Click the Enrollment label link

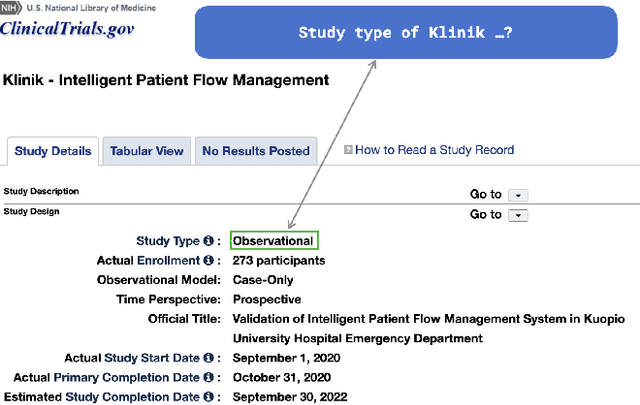click(169, 260)
